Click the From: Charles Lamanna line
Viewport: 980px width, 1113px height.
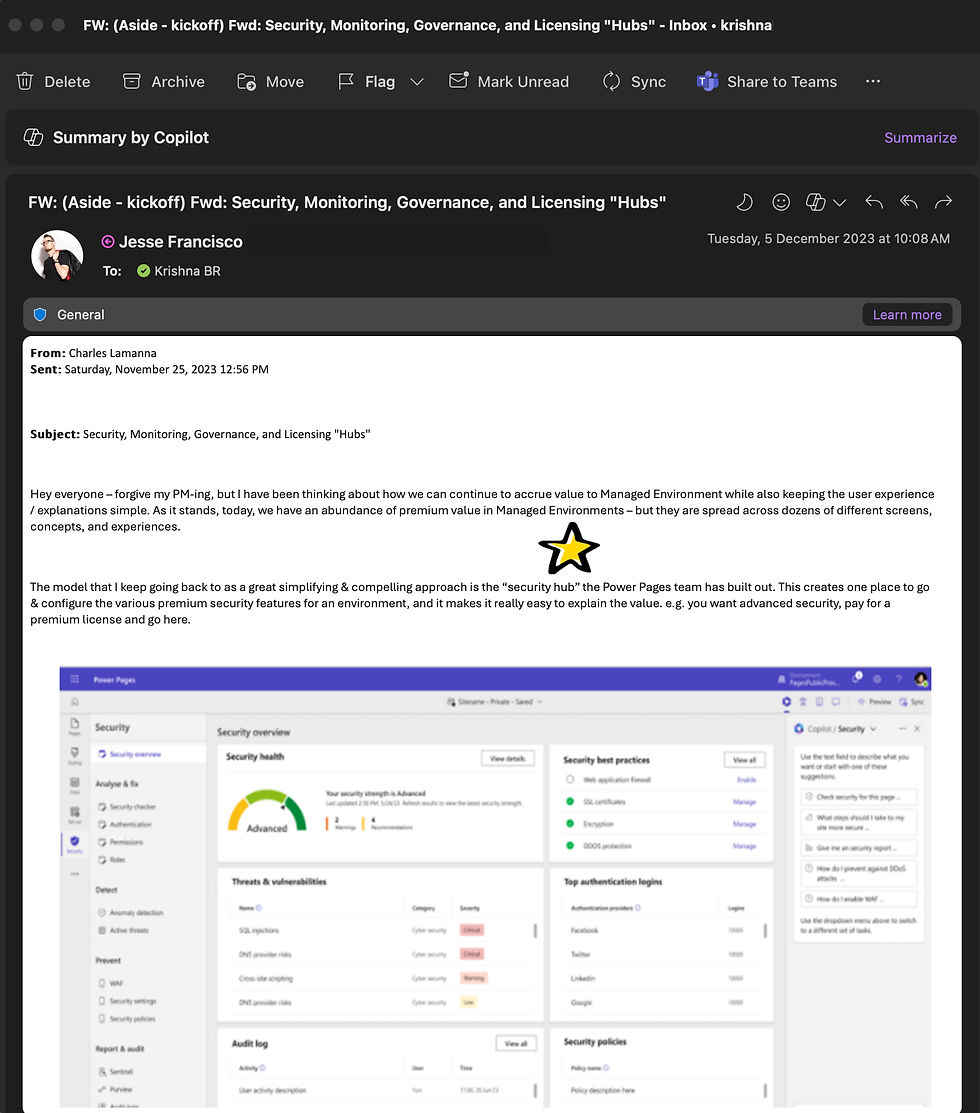(94, 353)
